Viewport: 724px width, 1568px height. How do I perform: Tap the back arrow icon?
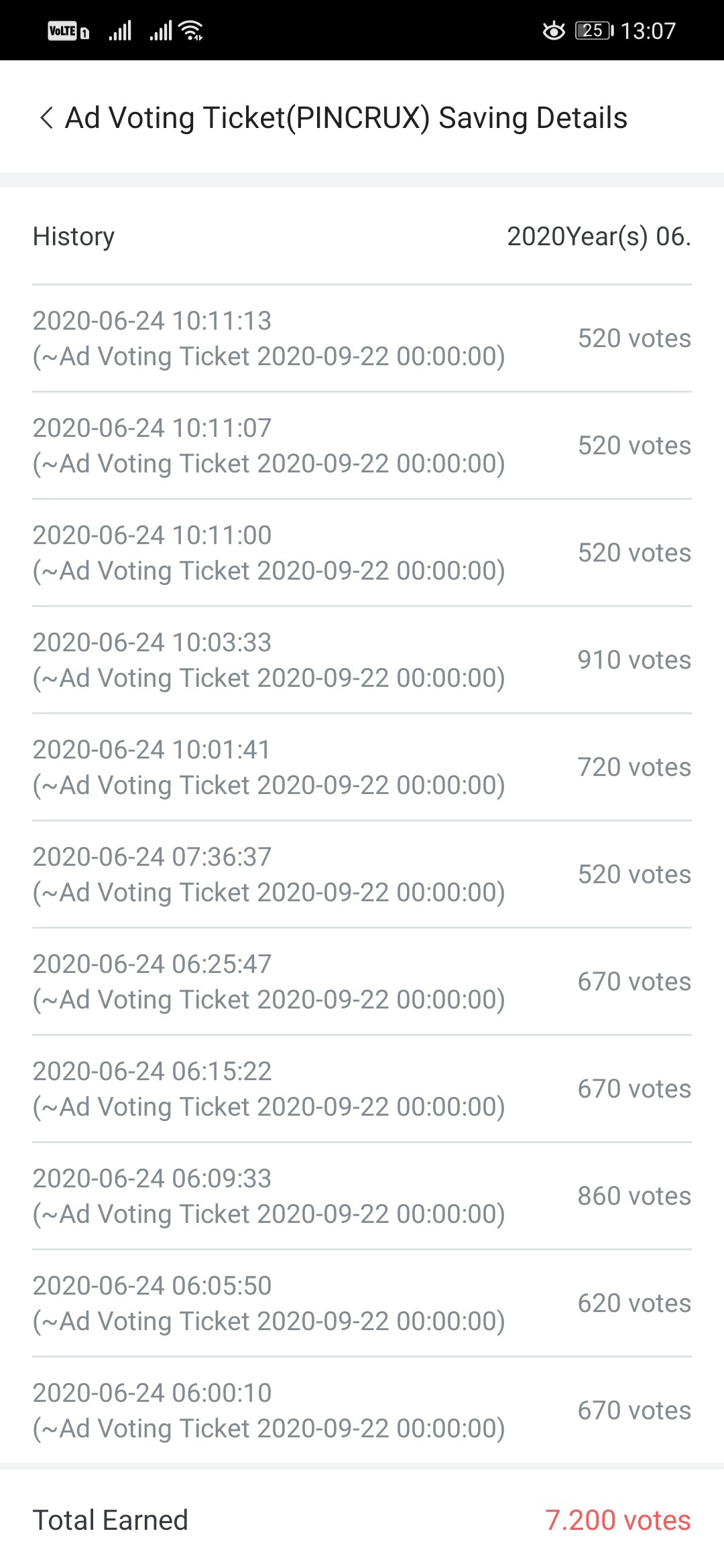point(46,118)
